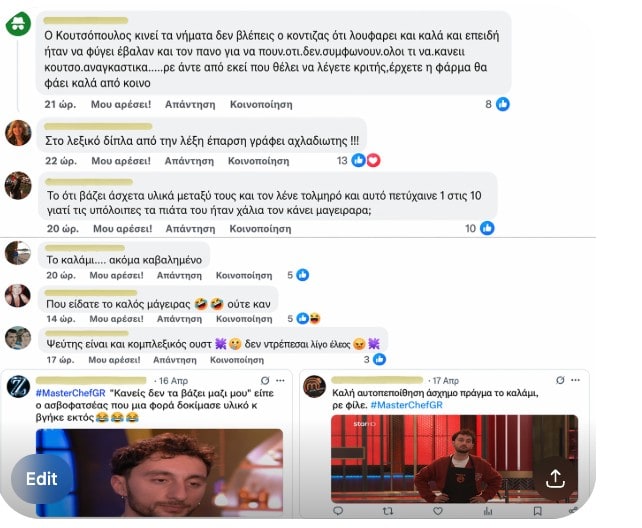Click #MasterChefGR hashtag in the right tweet
The height and width of the screenshot is (528, 642).
tap(407, 405)
